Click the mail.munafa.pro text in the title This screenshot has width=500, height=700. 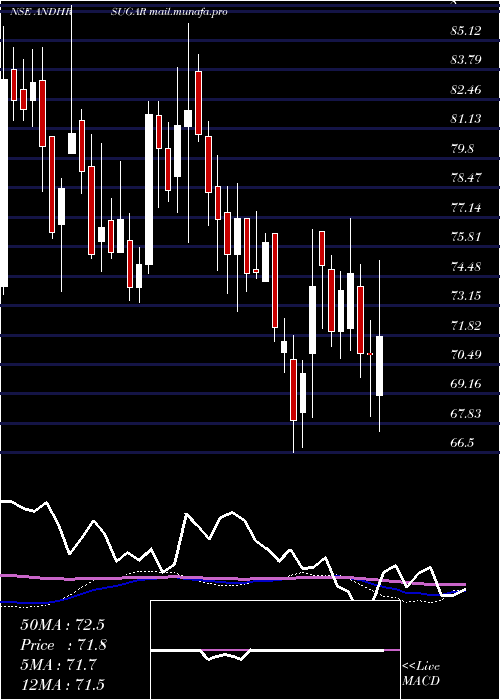click(188, 12)
